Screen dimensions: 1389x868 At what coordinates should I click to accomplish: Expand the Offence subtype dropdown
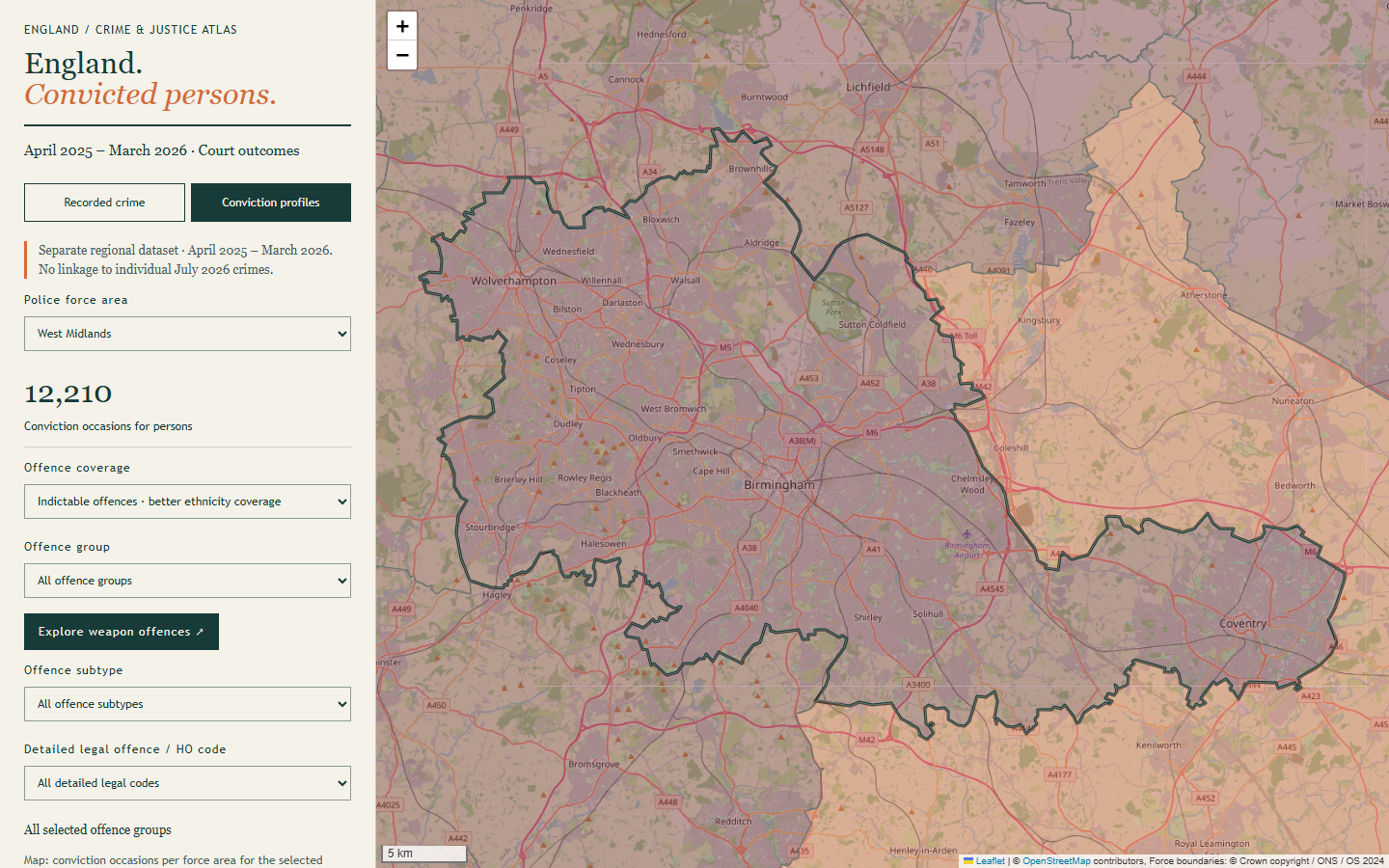pyautogui.click(x=187, y=704)
